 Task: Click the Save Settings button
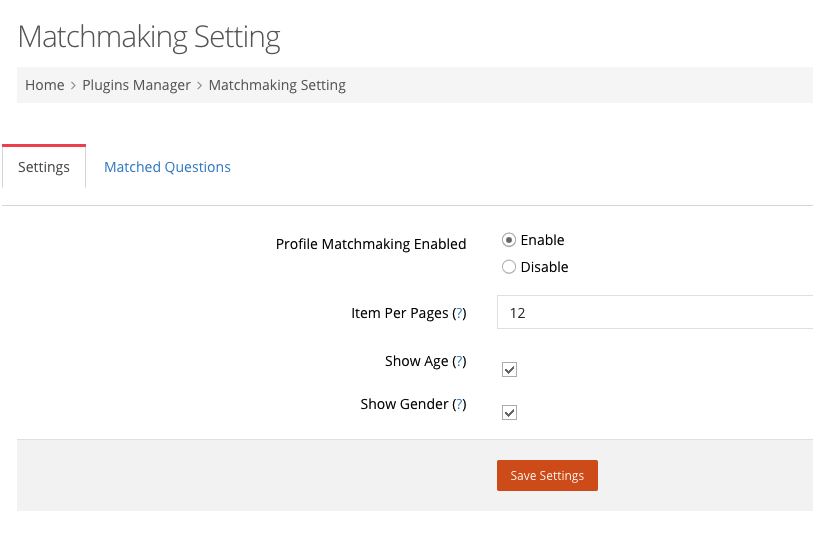click(x=547, y=475)
